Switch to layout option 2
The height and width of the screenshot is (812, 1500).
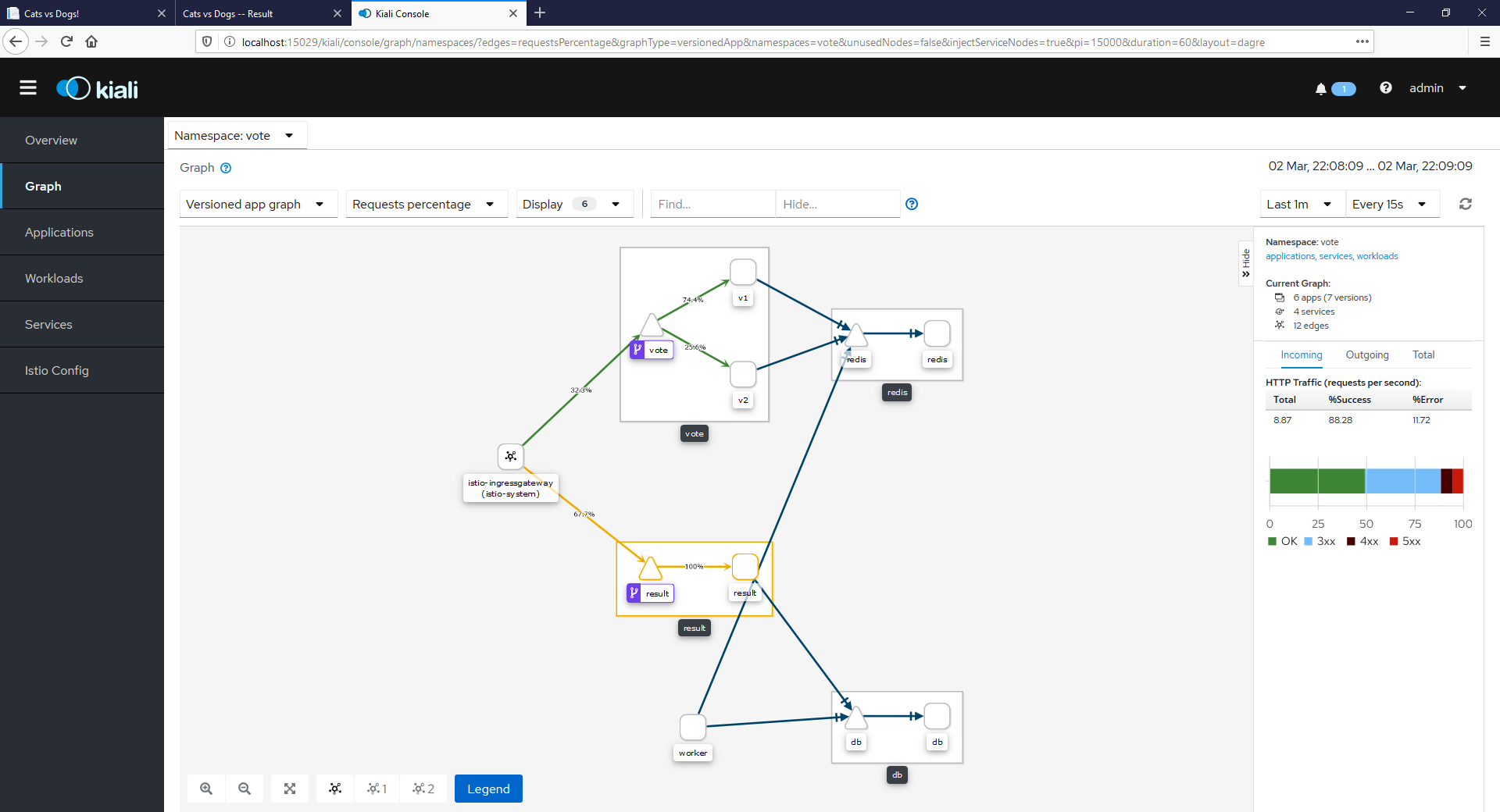point(423,789)
